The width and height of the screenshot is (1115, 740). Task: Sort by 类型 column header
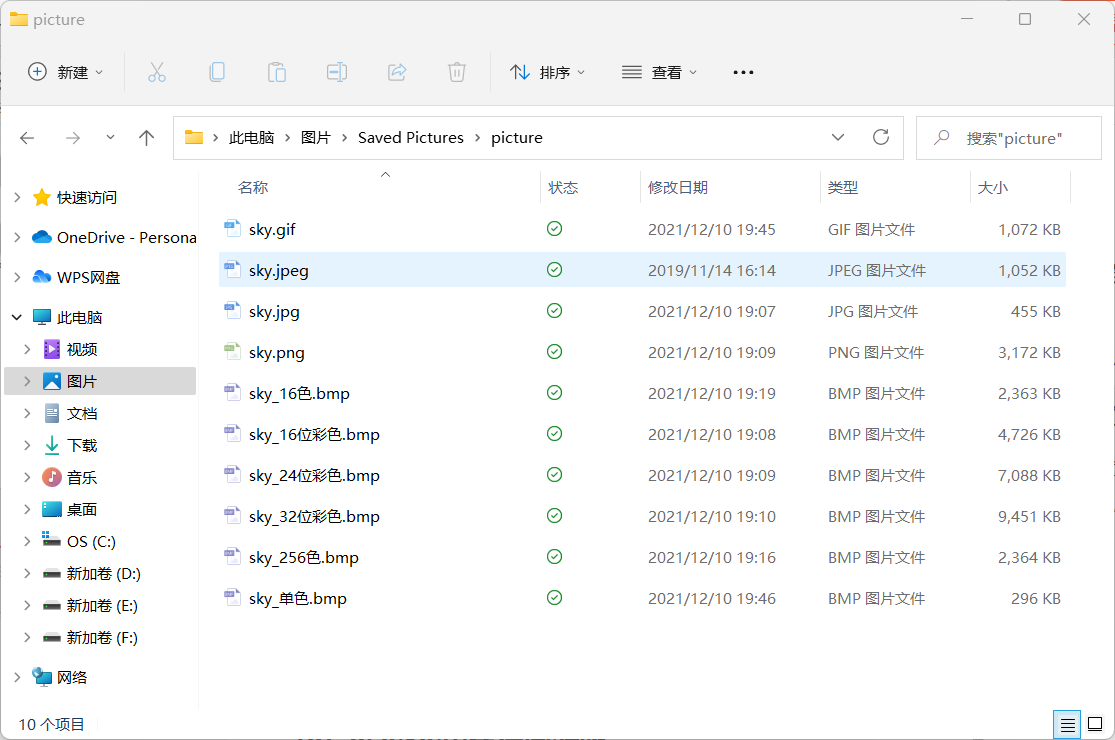[843, 188]
